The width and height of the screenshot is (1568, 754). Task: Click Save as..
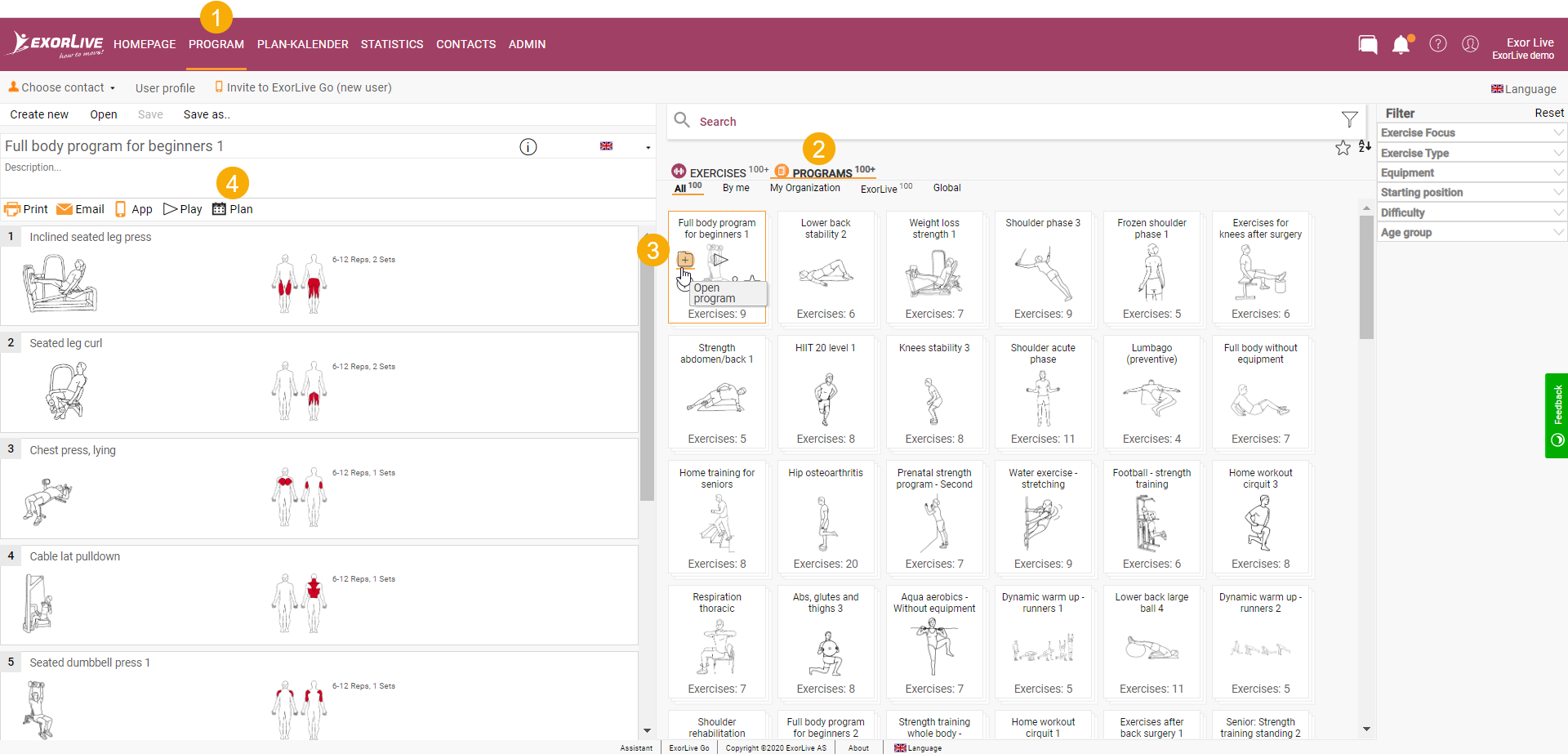[x=207, y=114]
